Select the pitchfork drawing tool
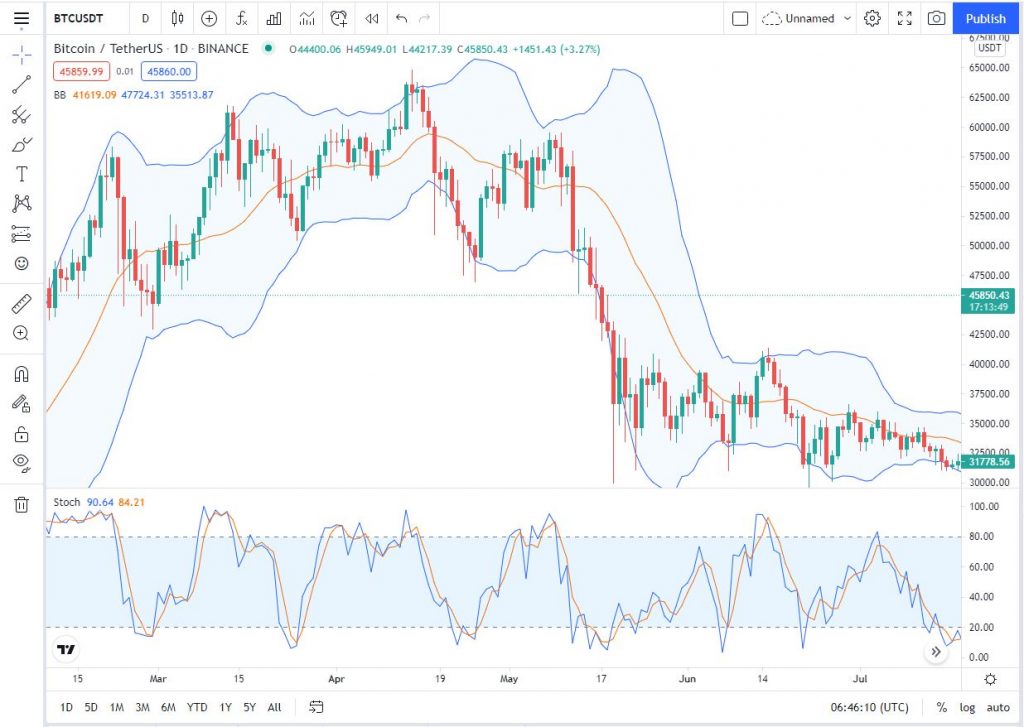Image resolution: width=1024 pixels, height=727 pixels. 22,115
